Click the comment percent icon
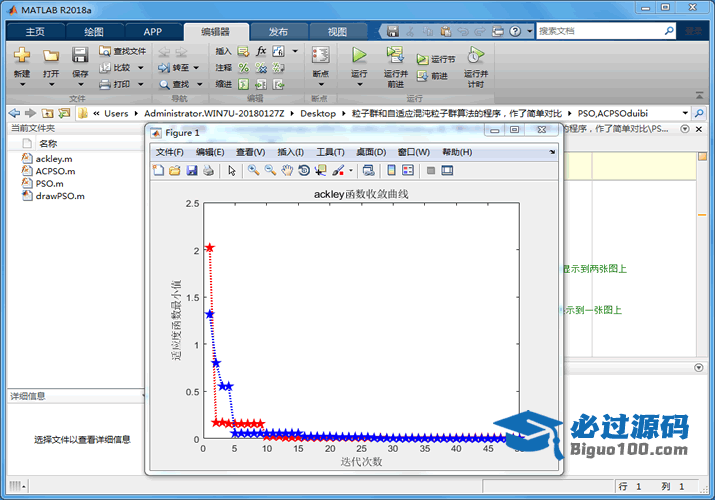Screen dimensions: 715x500 (244, 68)
